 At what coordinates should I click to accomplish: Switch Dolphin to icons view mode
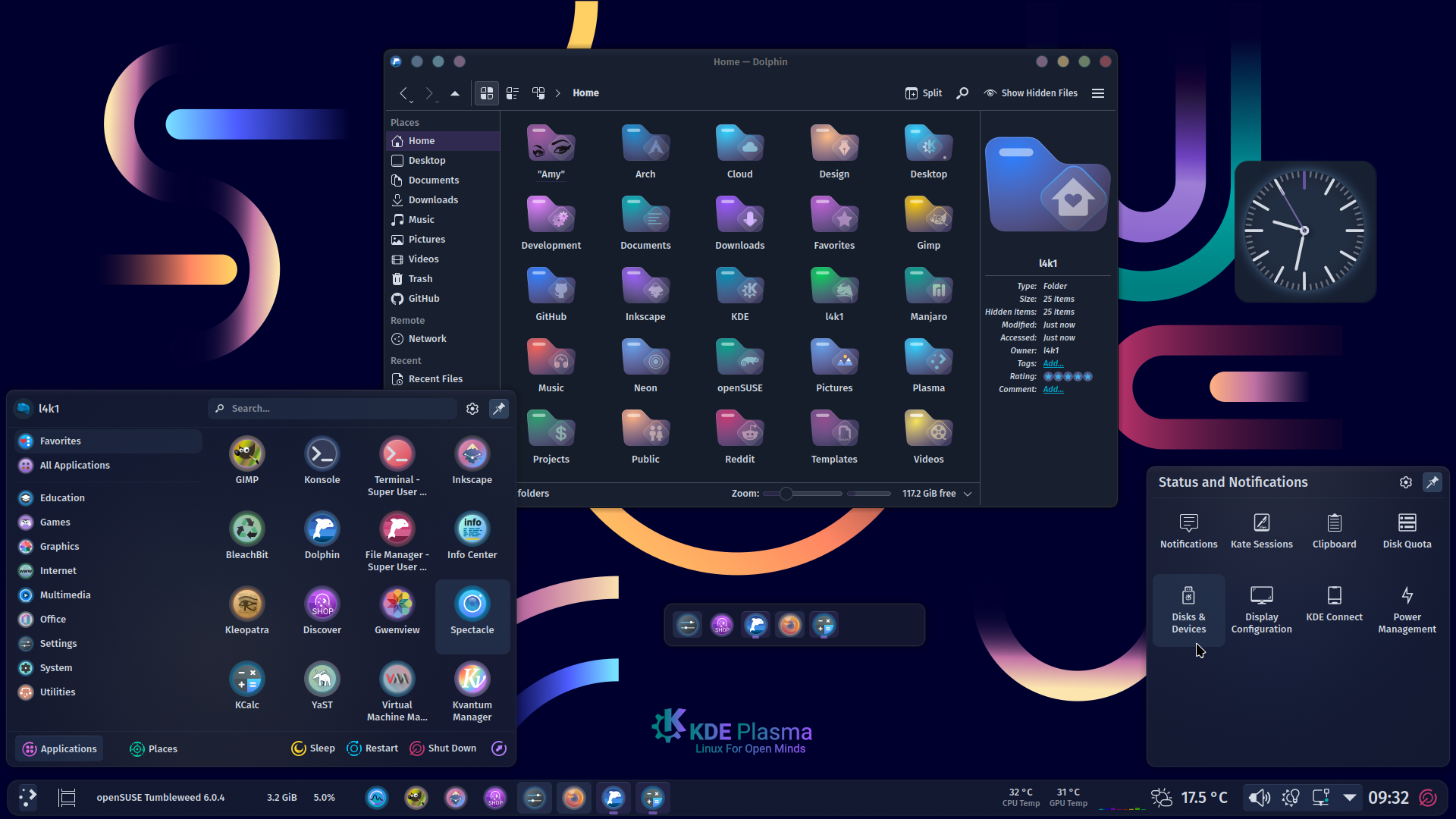[487, 93]
